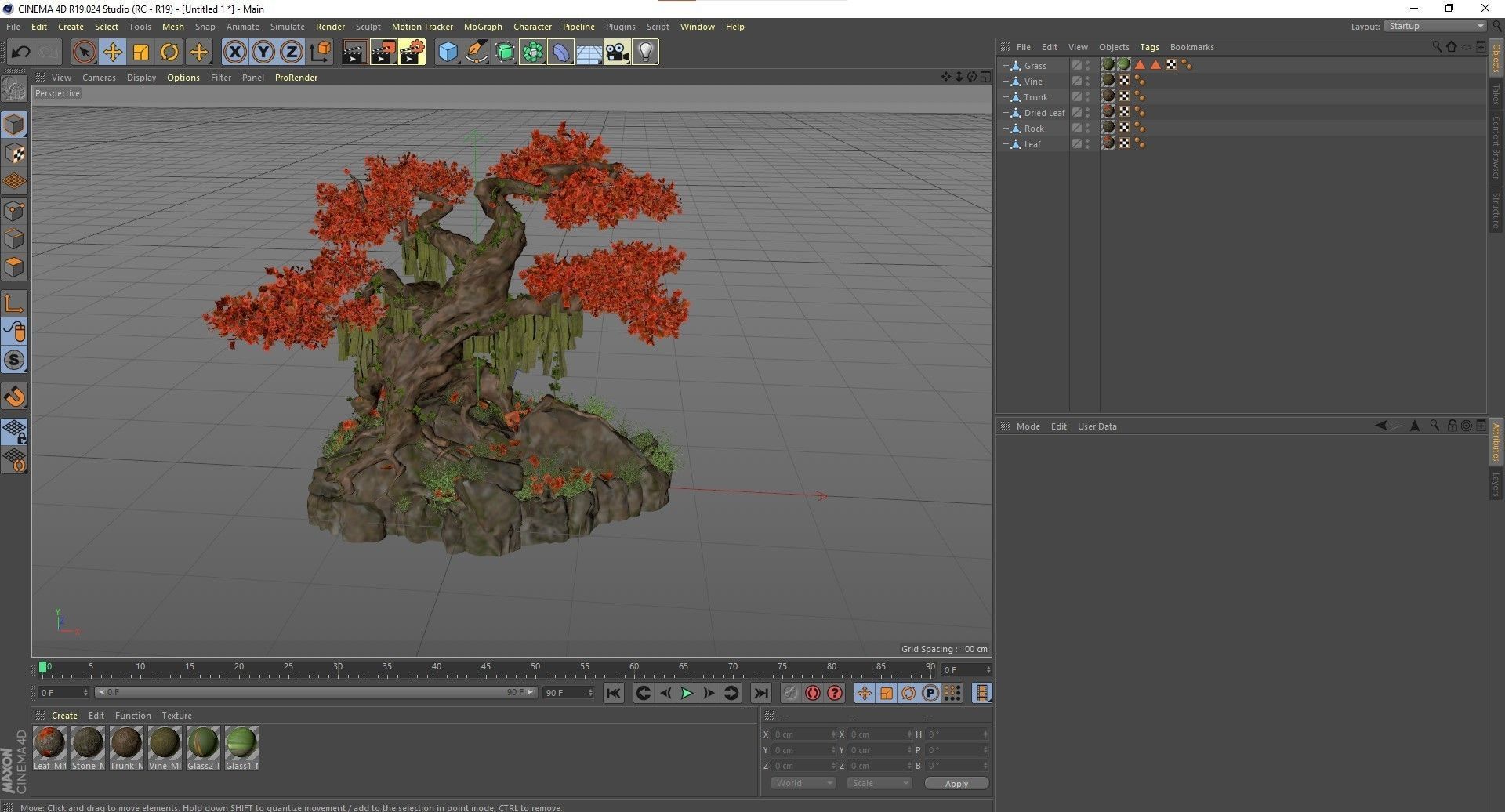1505x812 pixels.
Task: Toggle Rock visibility dots
Action: point(1087,129)
